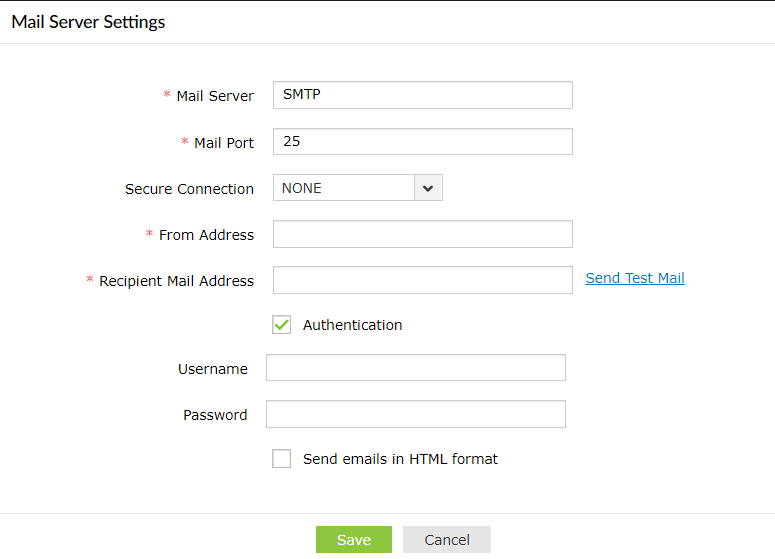The height and width of the screenshot is (559, 775).
Task: Expand the Secure Connection dropdown arrow
Action: (428, 188)
